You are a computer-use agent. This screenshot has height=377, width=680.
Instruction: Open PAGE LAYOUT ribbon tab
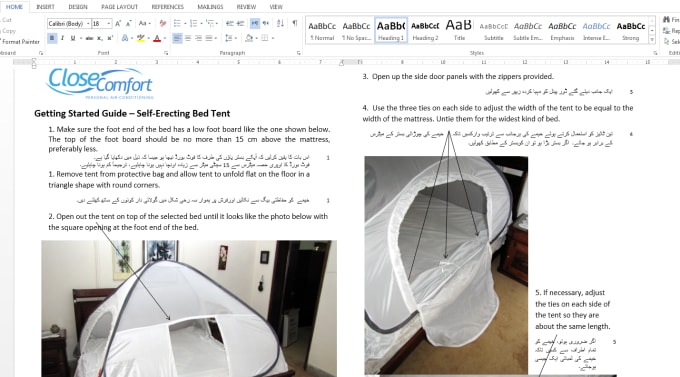click(x=119, y=7)
